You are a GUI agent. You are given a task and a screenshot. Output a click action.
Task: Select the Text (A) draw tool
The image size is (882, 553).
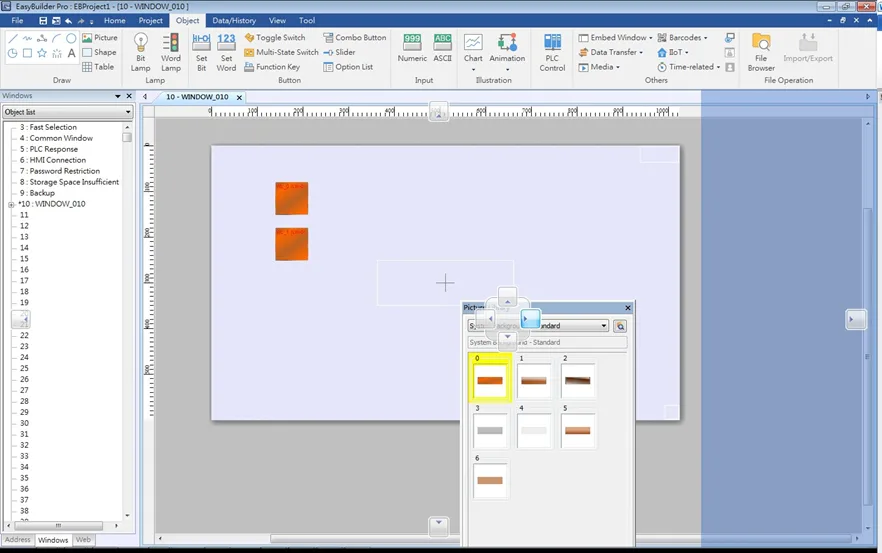tap(71, 53)
